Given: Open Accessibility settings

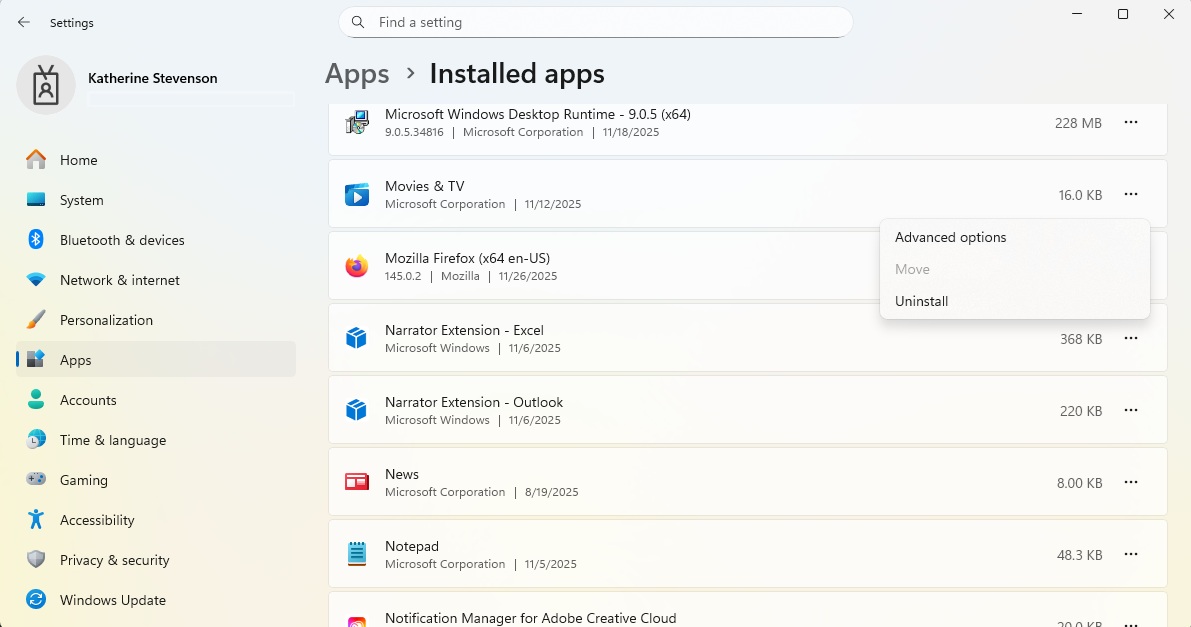Looking at the screenshot, I should [x=98, y=520].
